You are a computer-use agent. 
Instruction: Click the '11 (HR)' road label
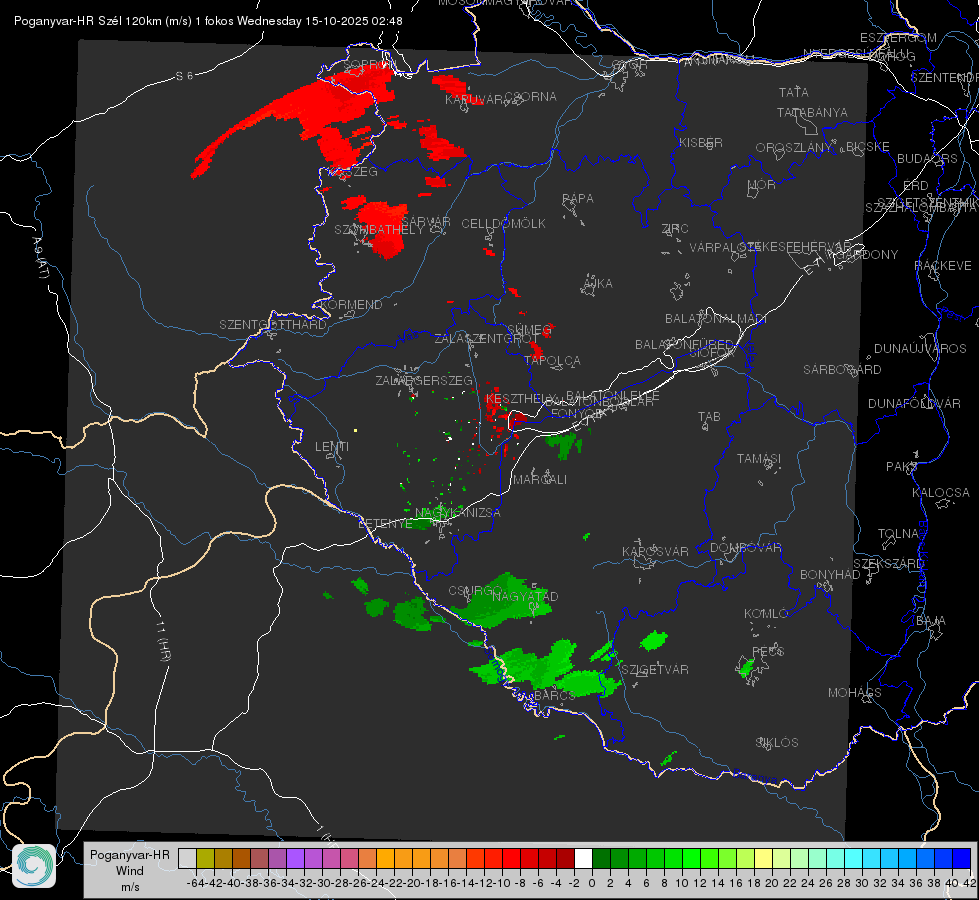pos(162,640)
